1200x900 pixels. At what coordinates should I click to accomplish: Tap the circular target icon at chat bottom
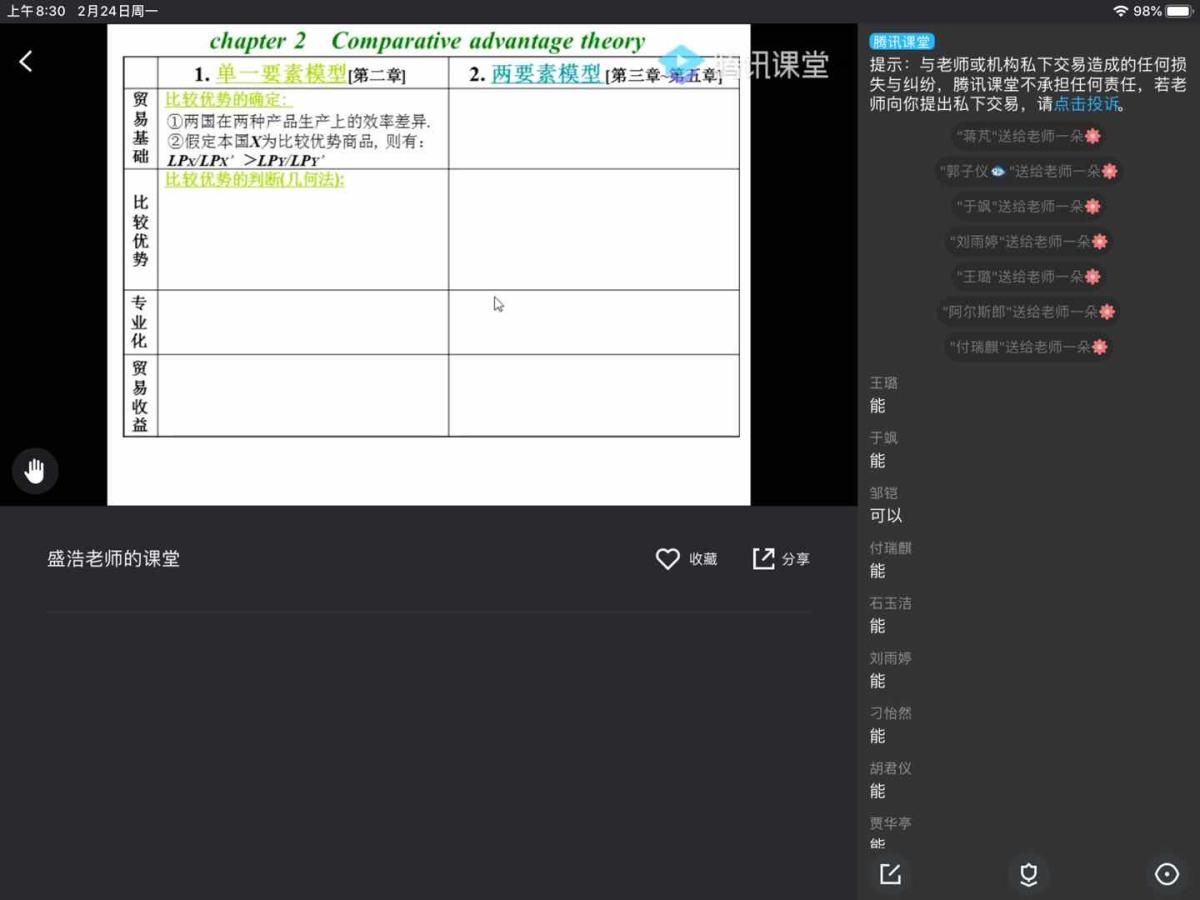pyautogui.click(x=1166, y=874)
